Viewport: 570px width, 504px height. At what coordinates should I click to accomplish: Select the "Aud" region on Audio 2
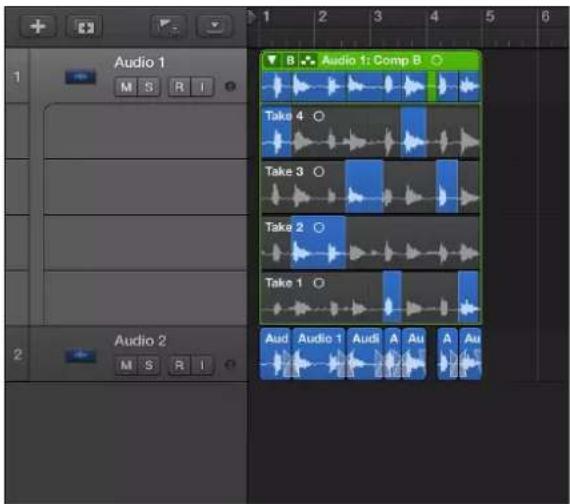click(276, 353)
